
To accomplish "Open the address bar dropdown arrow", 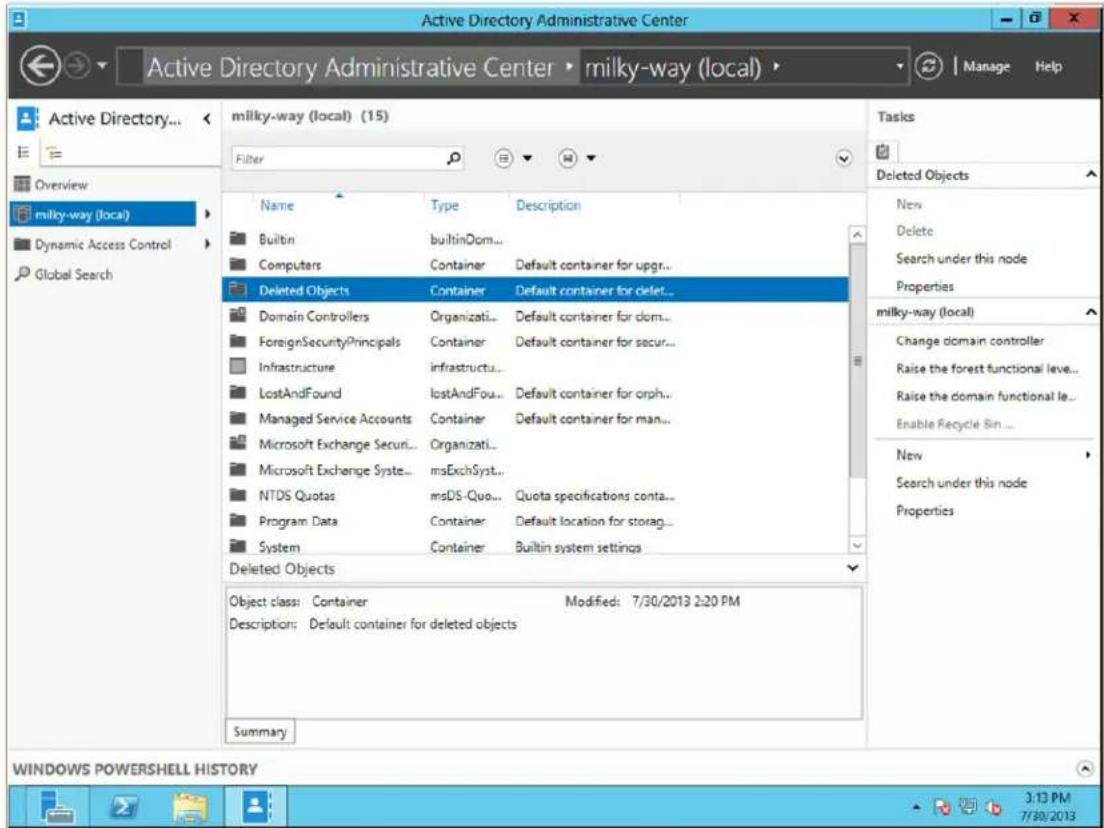I will [901, 68].
